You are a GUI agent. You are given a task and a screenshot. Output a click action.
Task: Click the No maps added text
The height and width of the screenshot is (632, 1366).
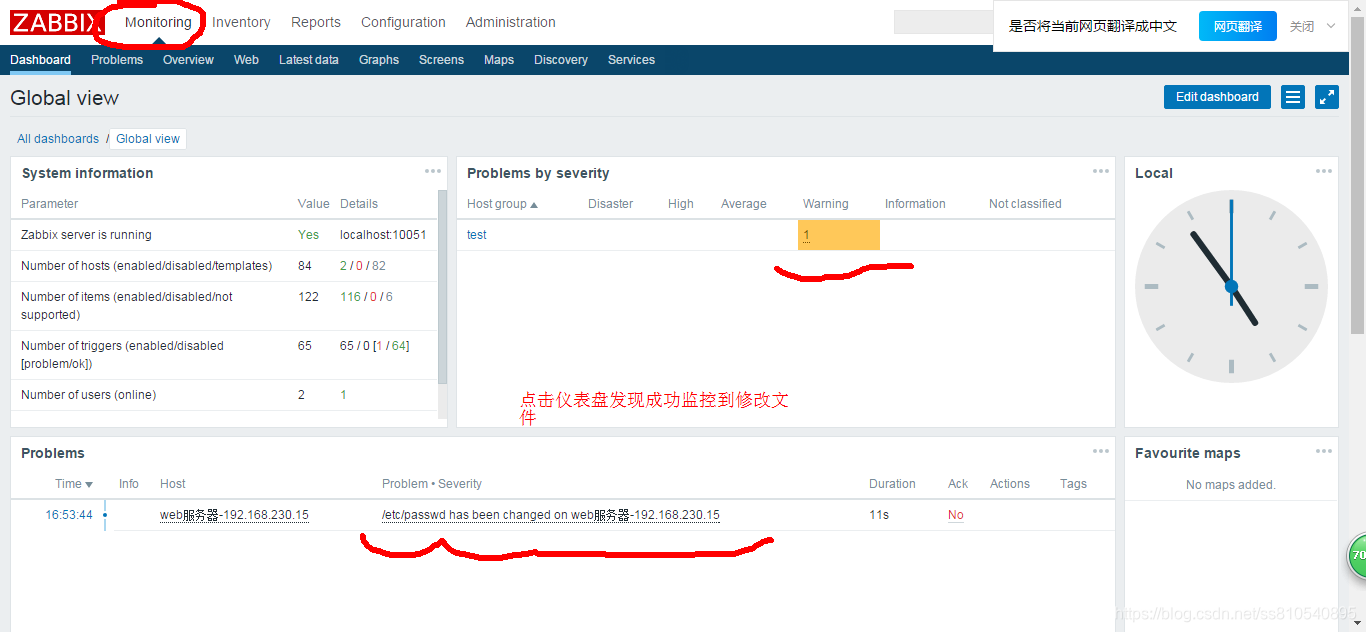pyautogui.click(x=1231, y=485)
